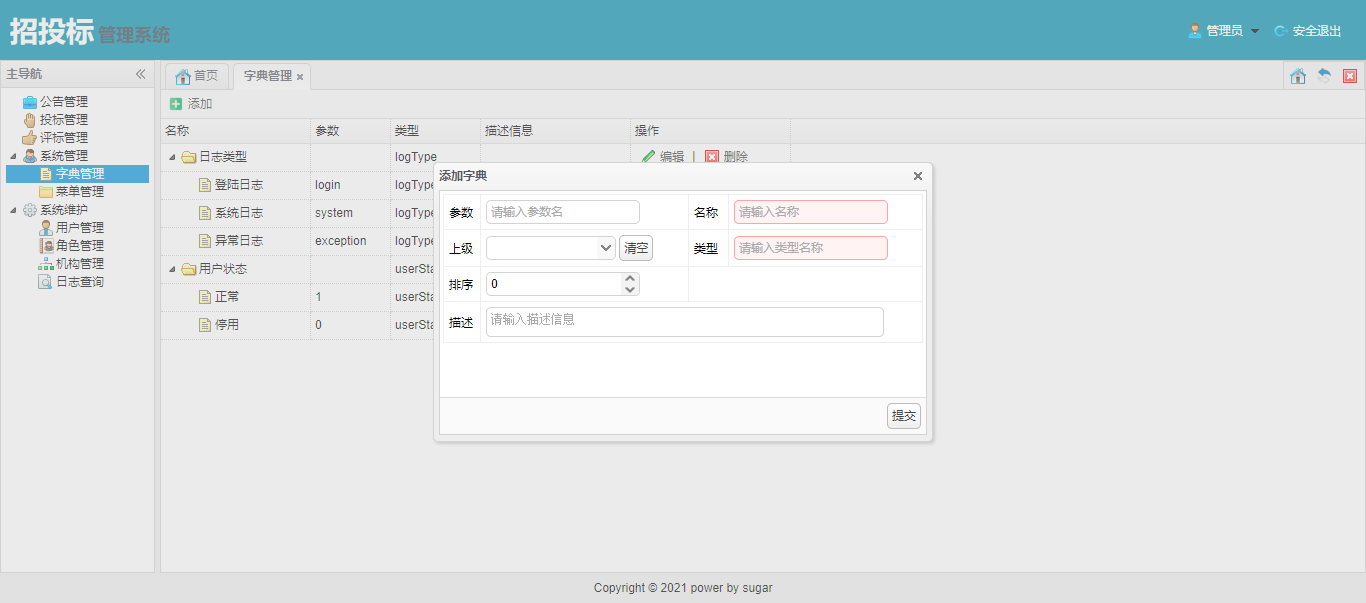The height and width of the screenshot is (603, 1366).
Task: Open 字典管理 in the sidebar
Action: pyautogui.click(x=80, y=174)
